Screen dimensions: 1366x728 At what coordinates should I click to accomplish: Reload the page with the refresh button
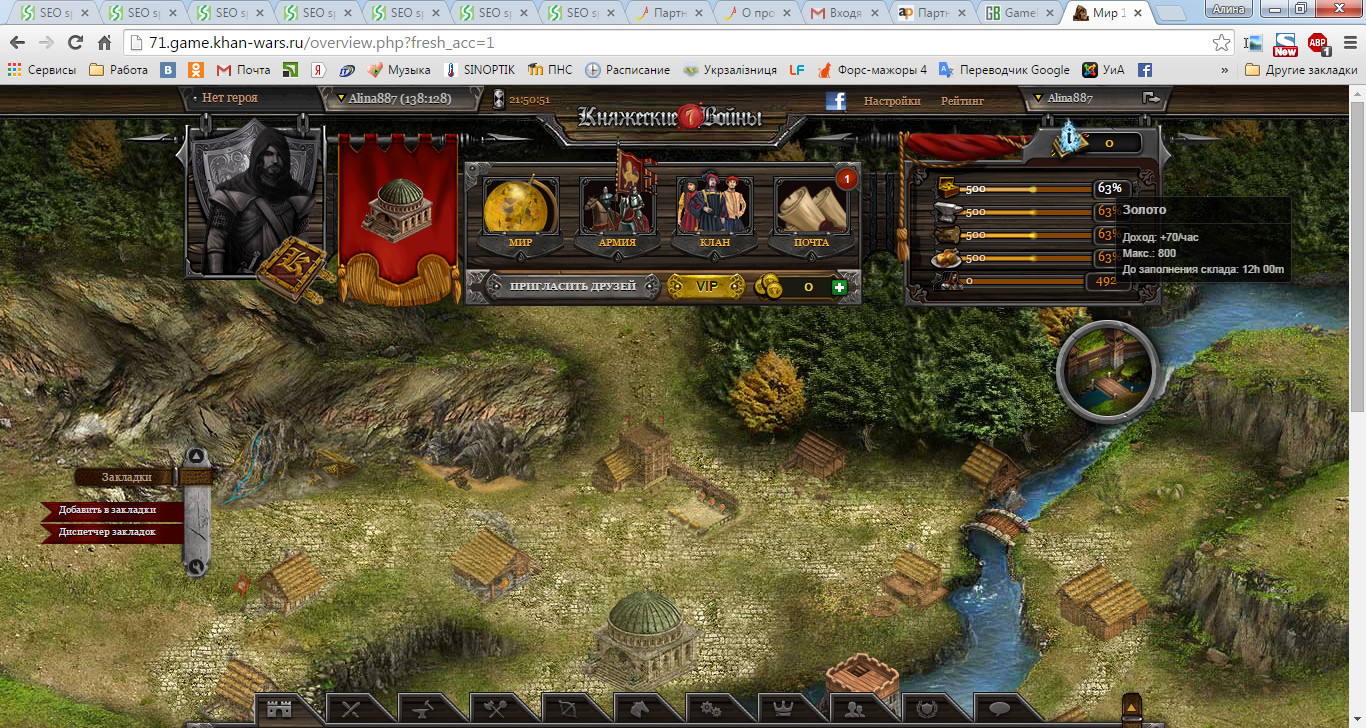click(x=75, y=44)
